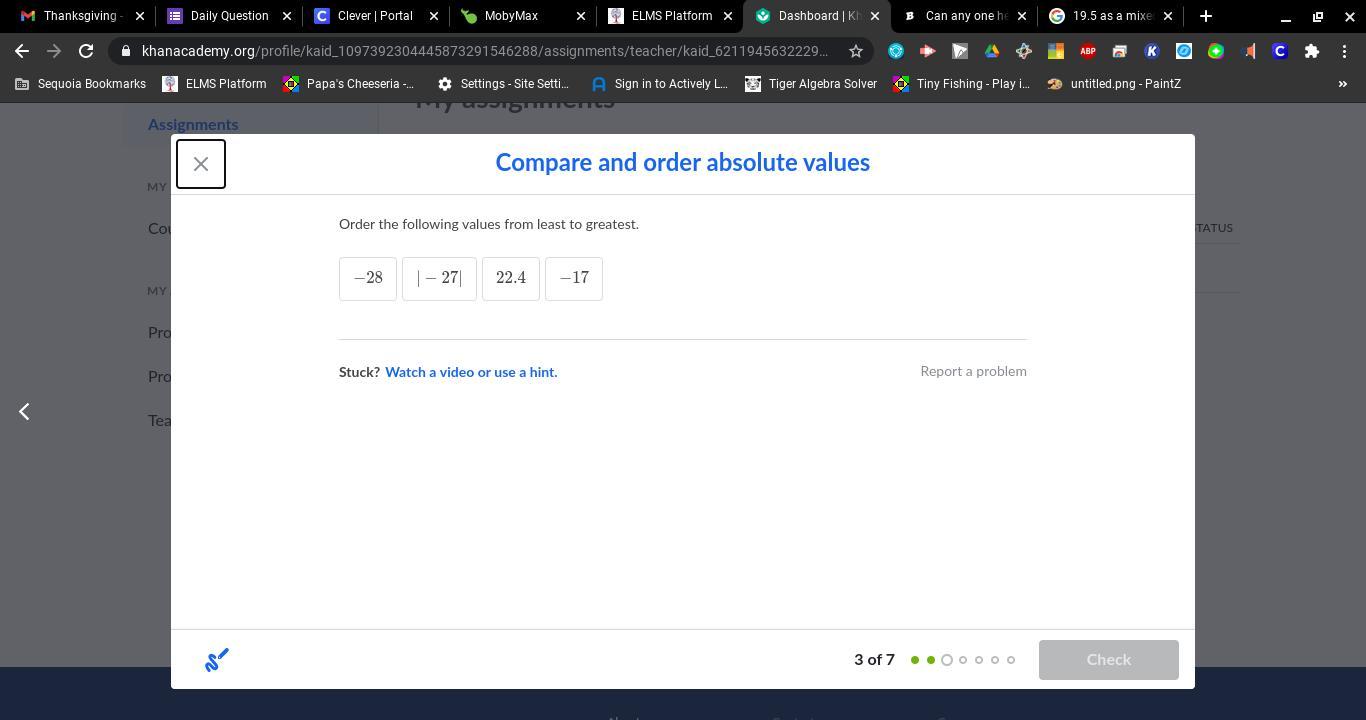Click the current third progress dot

947,660
